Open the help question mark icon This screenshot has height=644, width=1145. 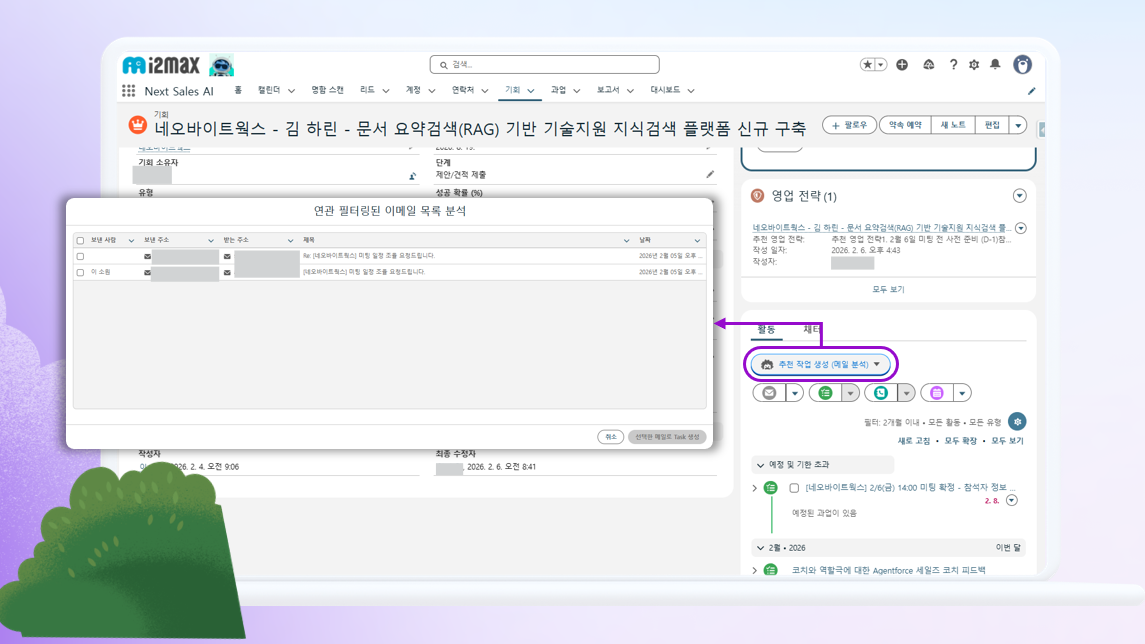pyautogui.click(x=953, y=64)
